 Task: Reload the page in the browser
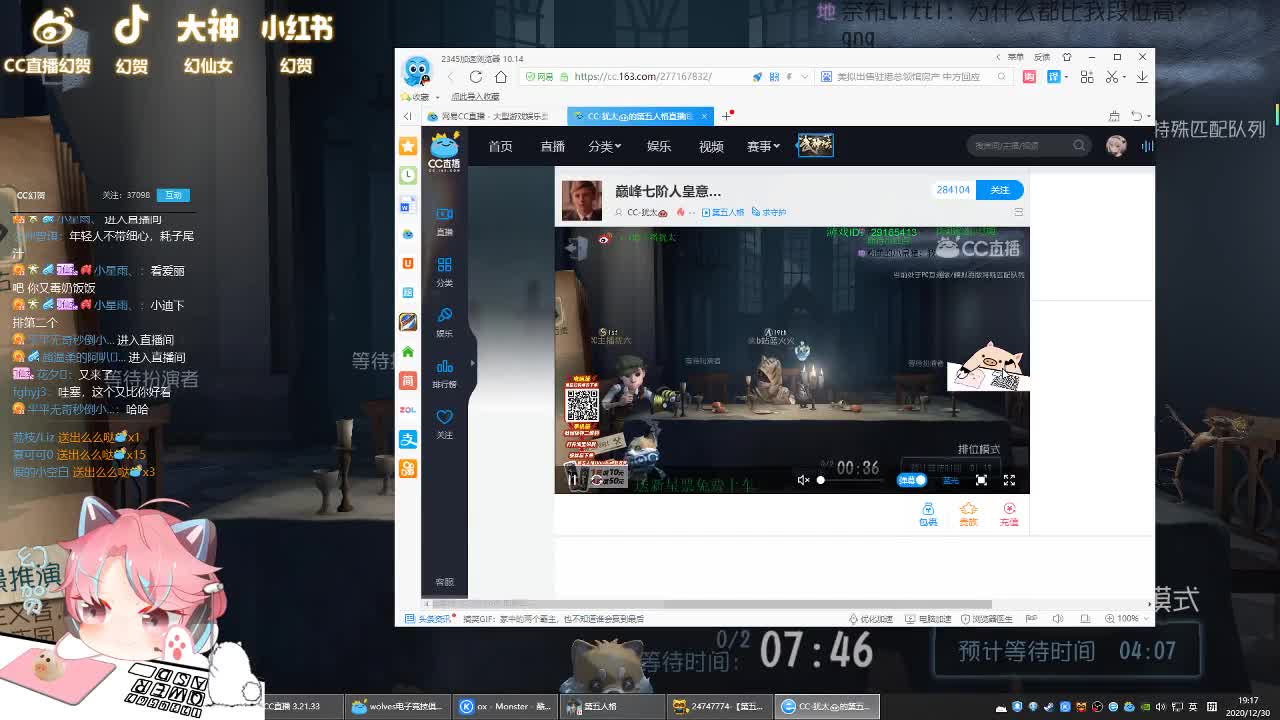[476, 77]
